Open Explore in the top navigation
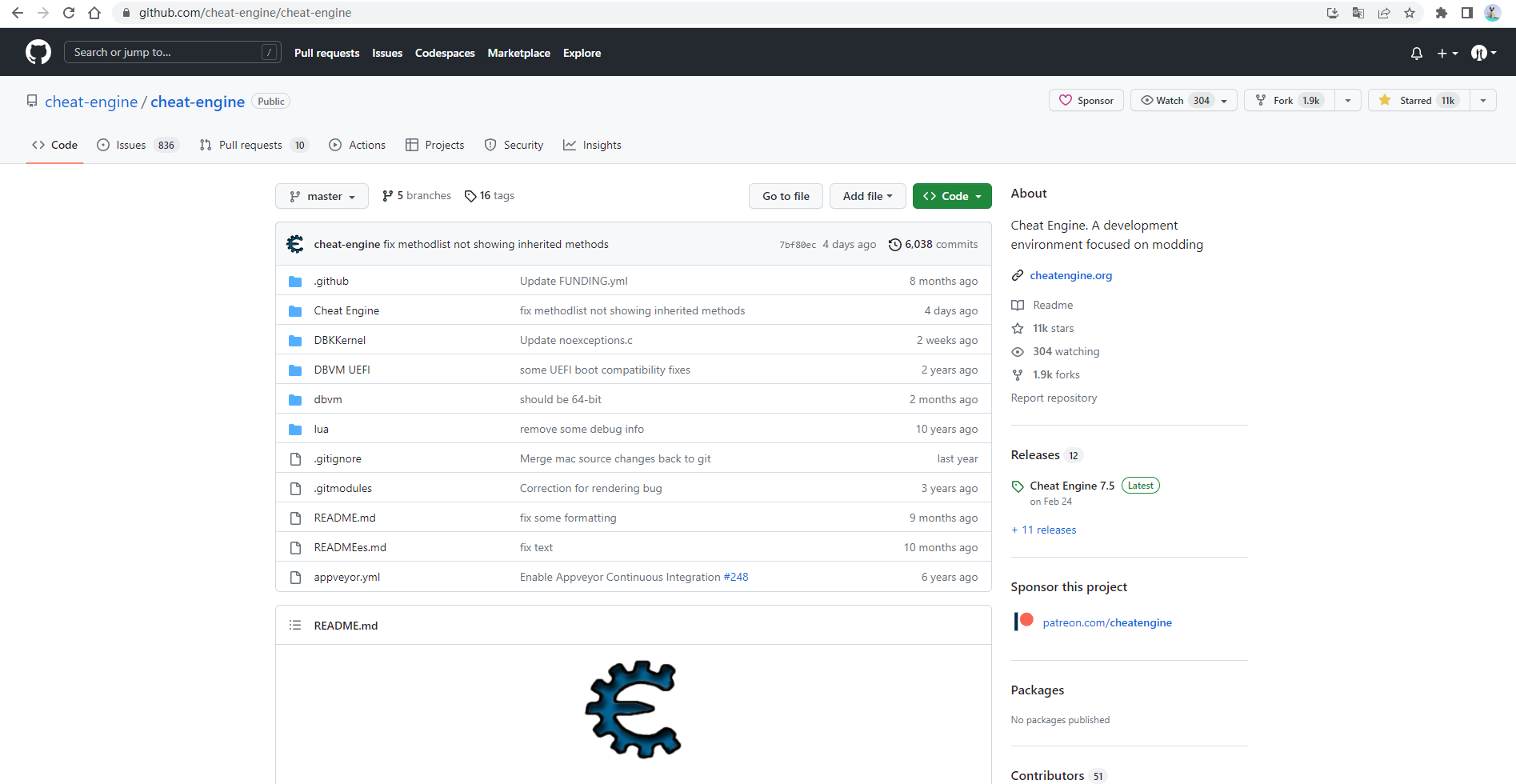The image size is (1516, 784). pos(582,54)
